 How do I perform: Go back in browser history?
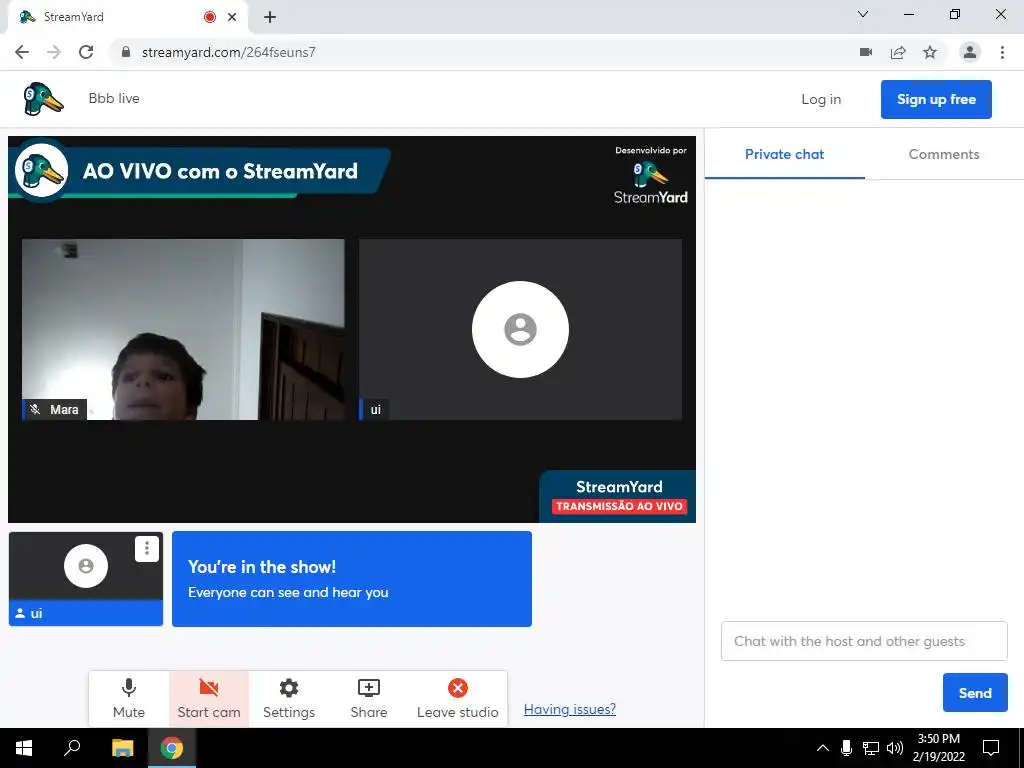coord(22,52)
